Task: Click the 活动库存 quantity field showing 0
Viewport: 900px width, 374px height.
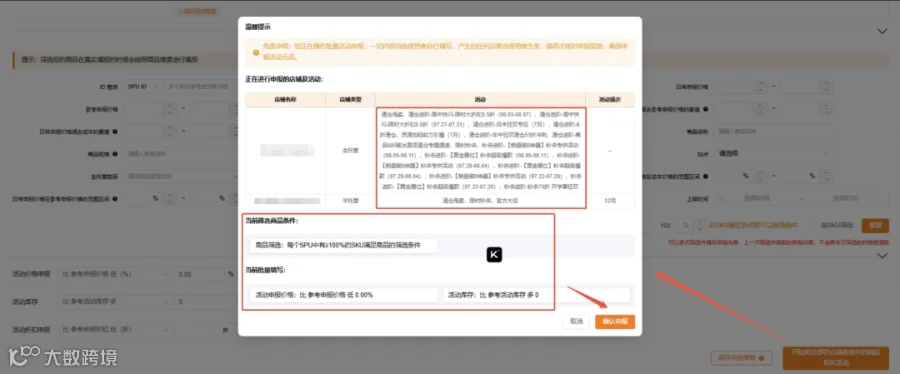Action: pyautogui.click(x=205, y=302)
